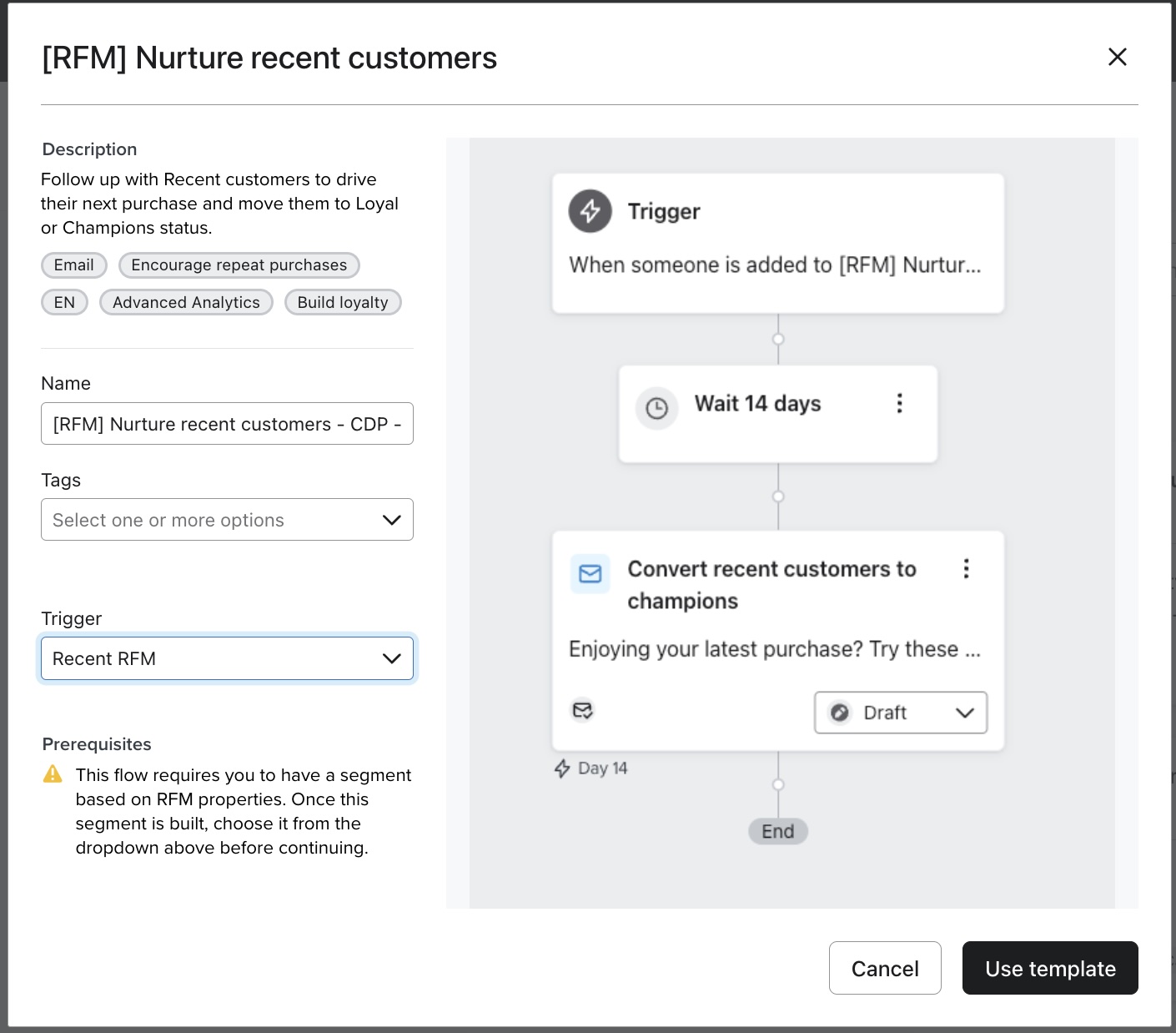The image size is (1176, 1033).
Task: Click the lightning bolt Trigger icon
Action: [x=590, y=211]
